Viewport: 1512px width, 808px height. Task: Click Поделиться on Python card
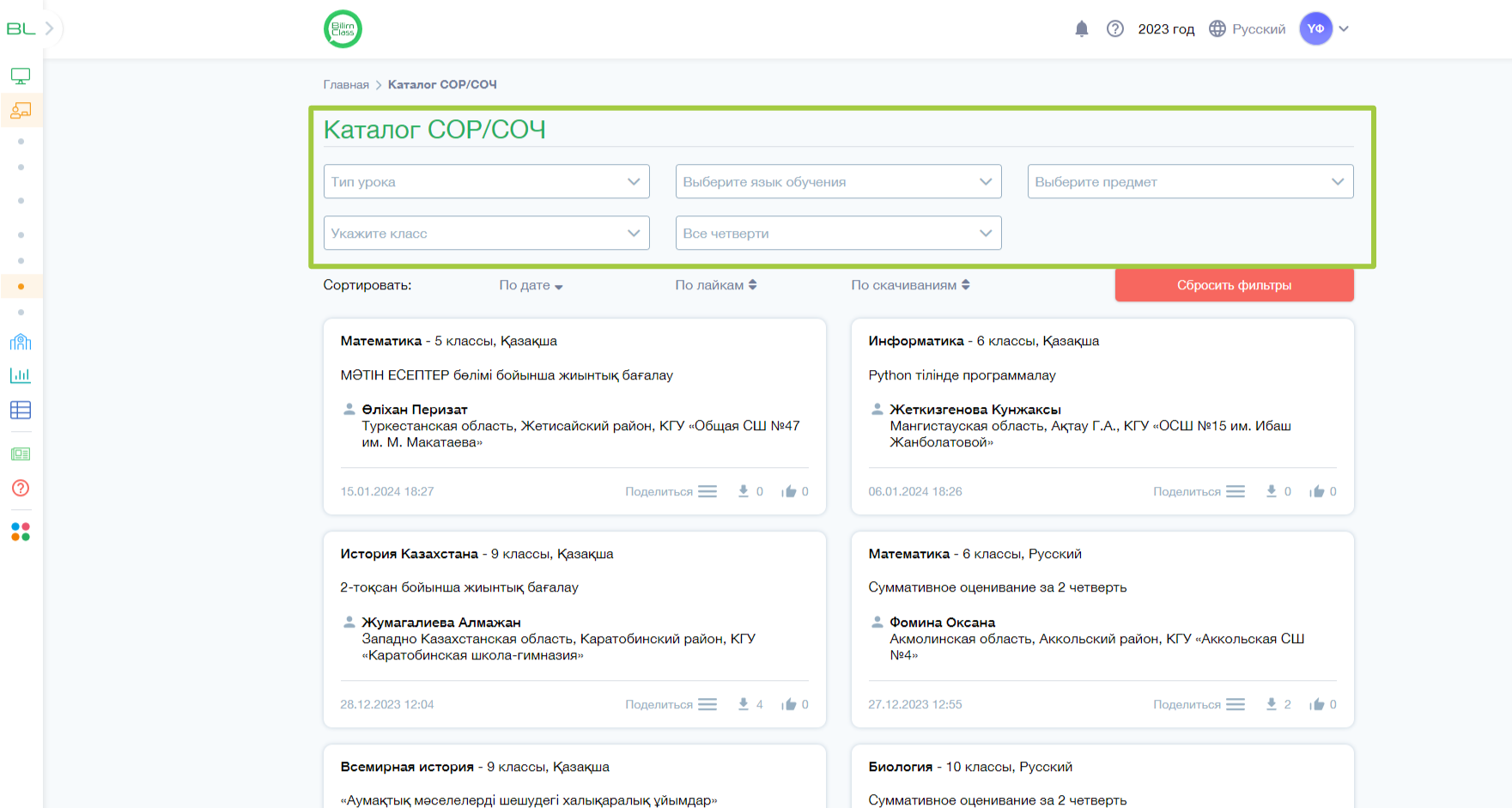point(1187,492)
